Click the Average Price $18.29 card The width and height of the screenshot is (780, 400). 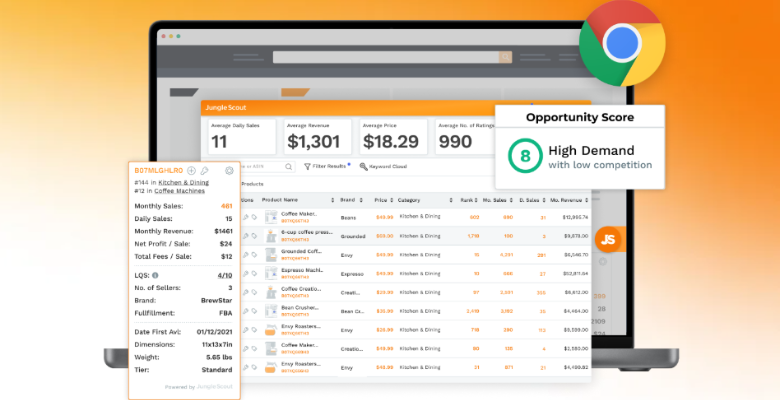(x=393, y=136)
